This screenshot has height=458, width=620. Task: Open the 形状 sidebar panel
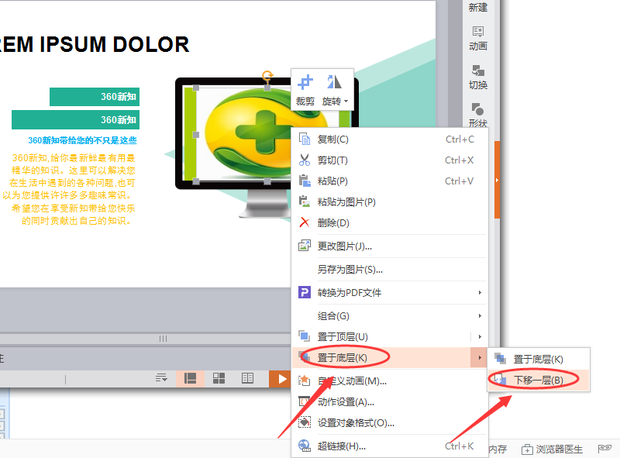[478, 115]
